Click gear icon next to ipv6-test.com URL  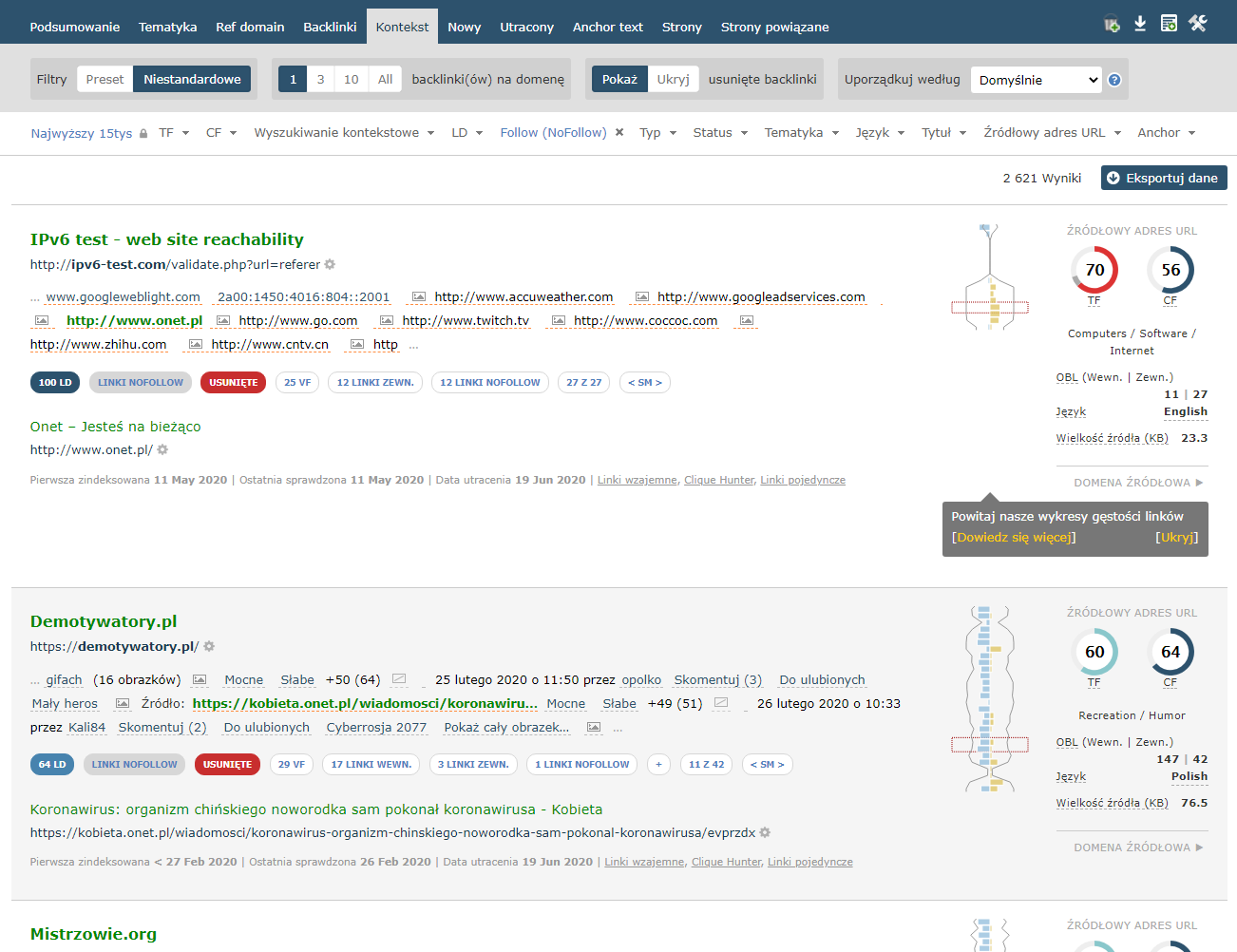tap(330, 264)
